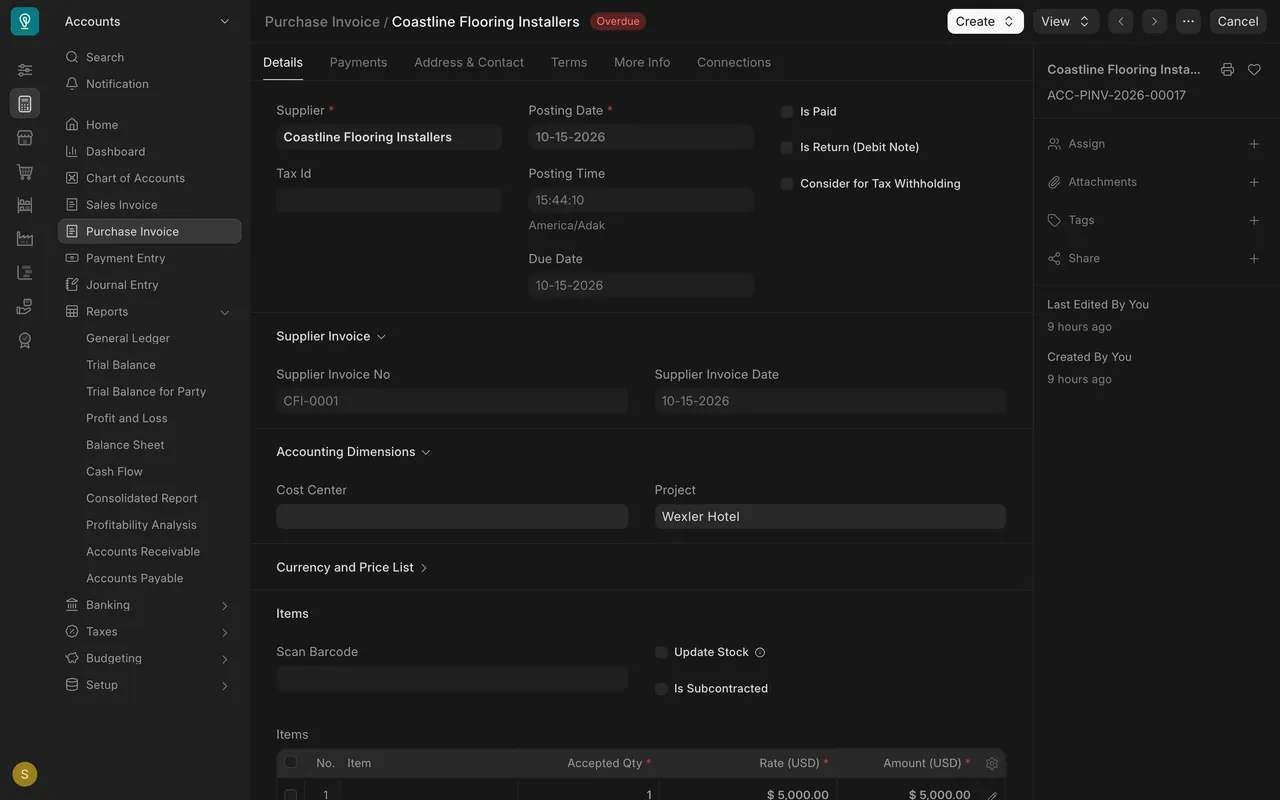Viewport: 1280px width, 800px height.
Task: Like the document with the heart icon
Action: click(1254, 70)
